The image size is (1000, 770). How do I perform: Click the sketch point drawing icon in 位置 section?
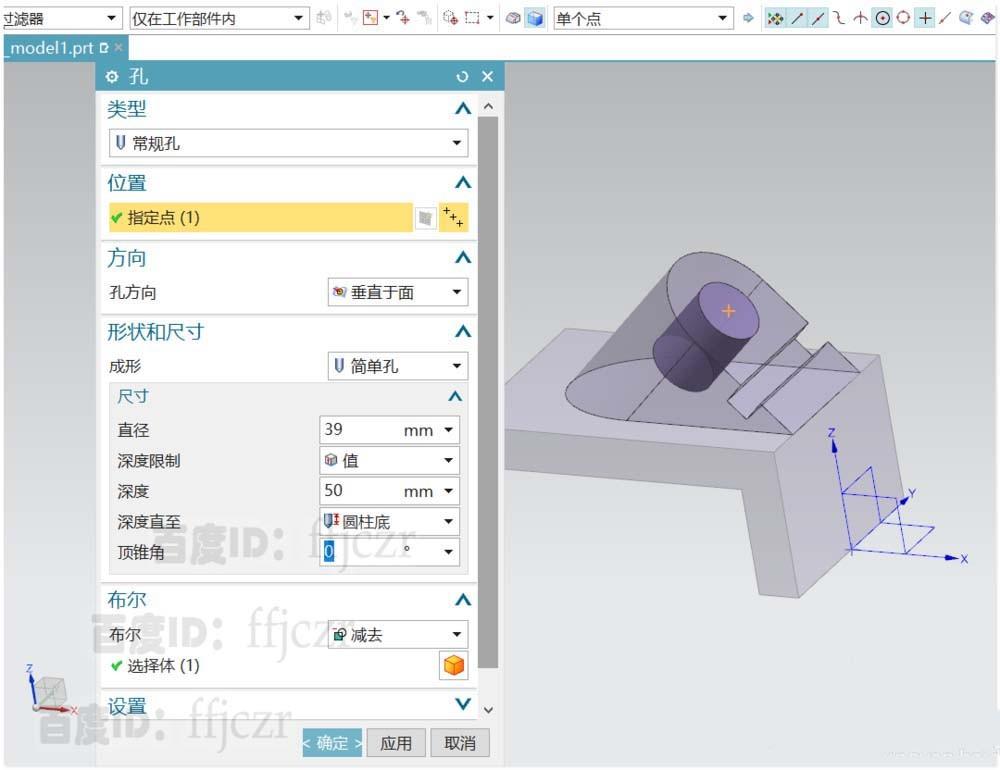[x=426, y=217]
